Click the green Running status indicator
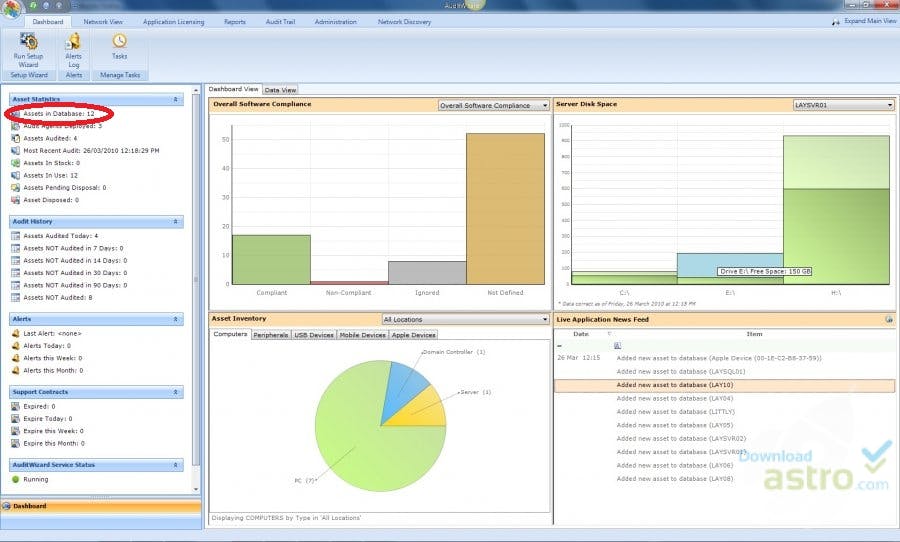 pos(15,479)
